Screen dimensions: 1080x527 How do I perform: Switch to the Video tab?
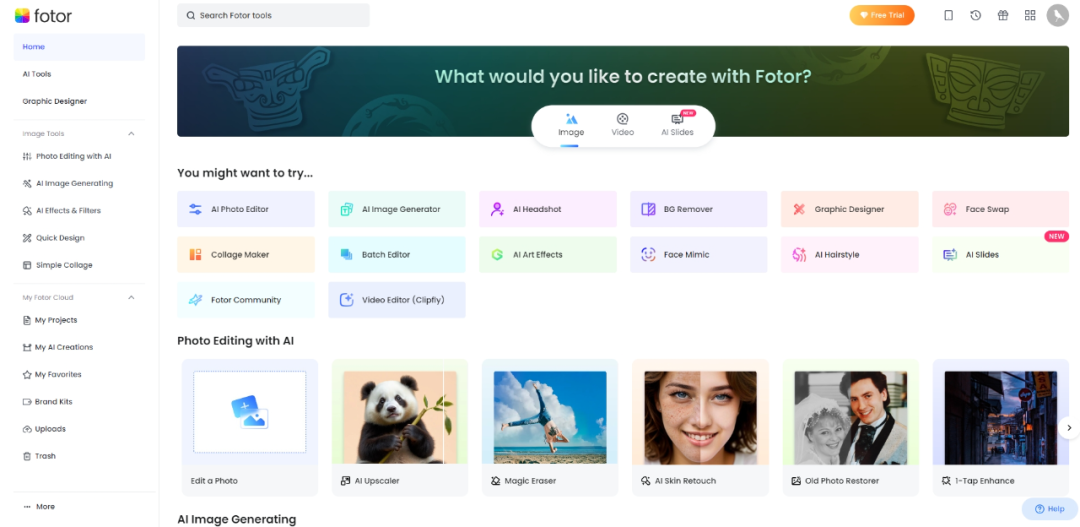[623, 125]
